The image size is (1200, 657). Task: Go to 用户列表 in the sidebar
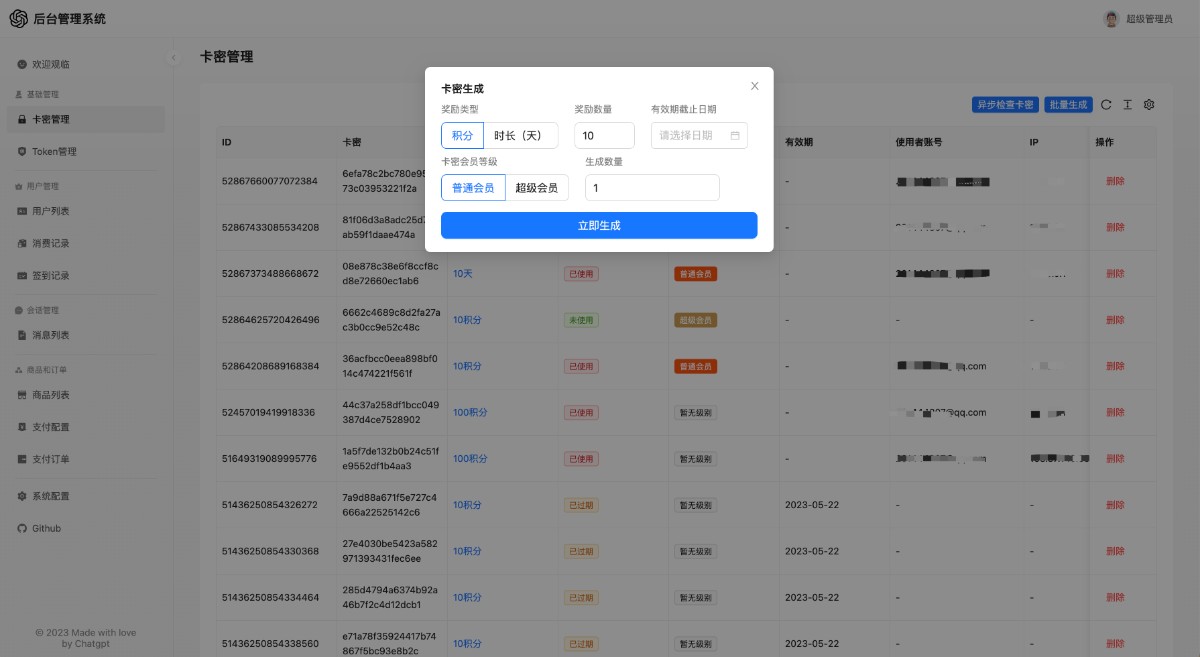(50, 211)
